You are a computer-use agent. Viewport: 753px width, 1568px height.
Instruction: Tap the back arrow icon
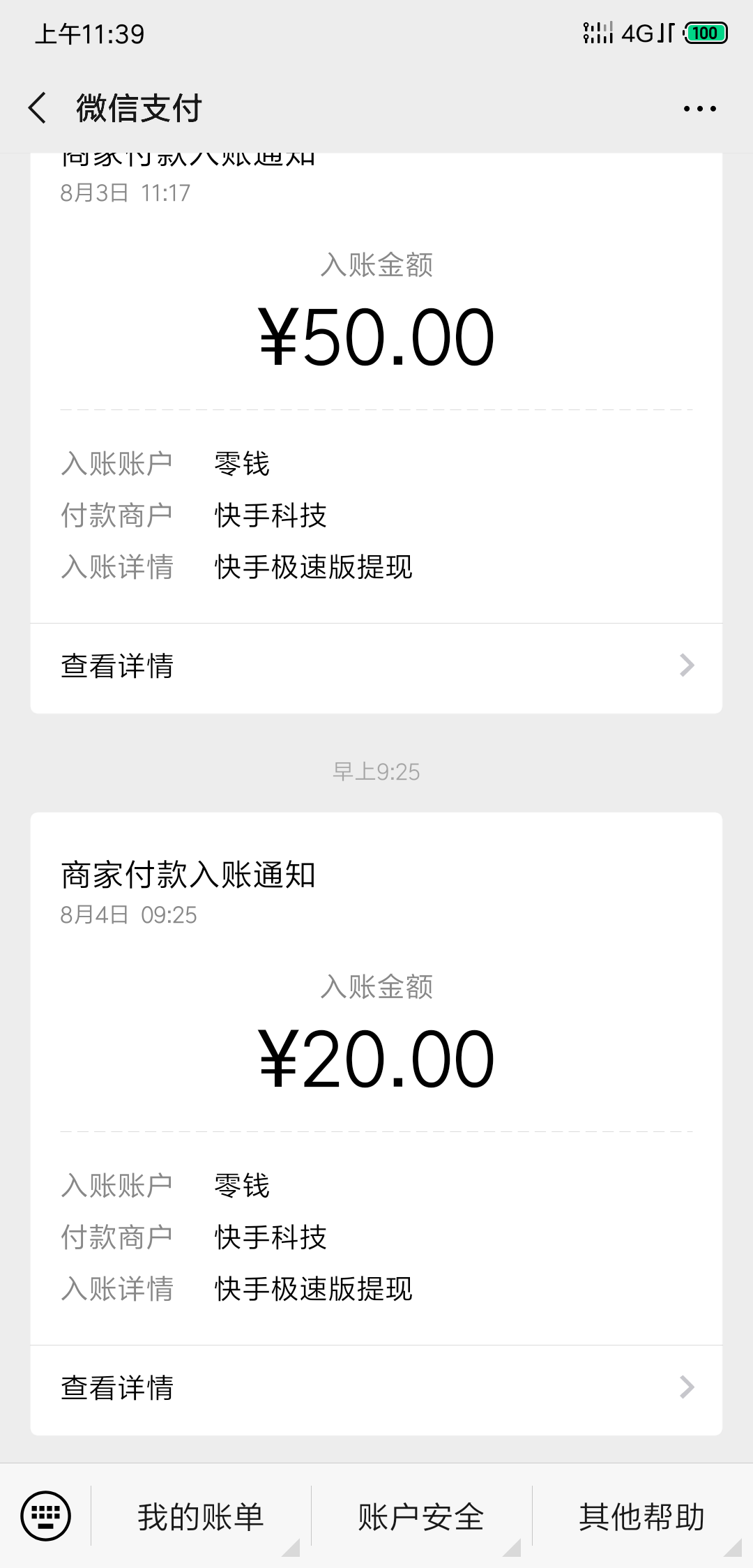coord(38,108)
